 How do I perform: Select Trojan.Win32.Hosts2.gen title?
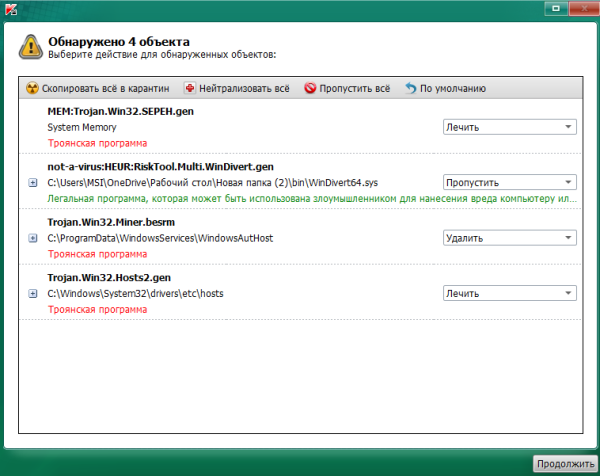point(109,278)
